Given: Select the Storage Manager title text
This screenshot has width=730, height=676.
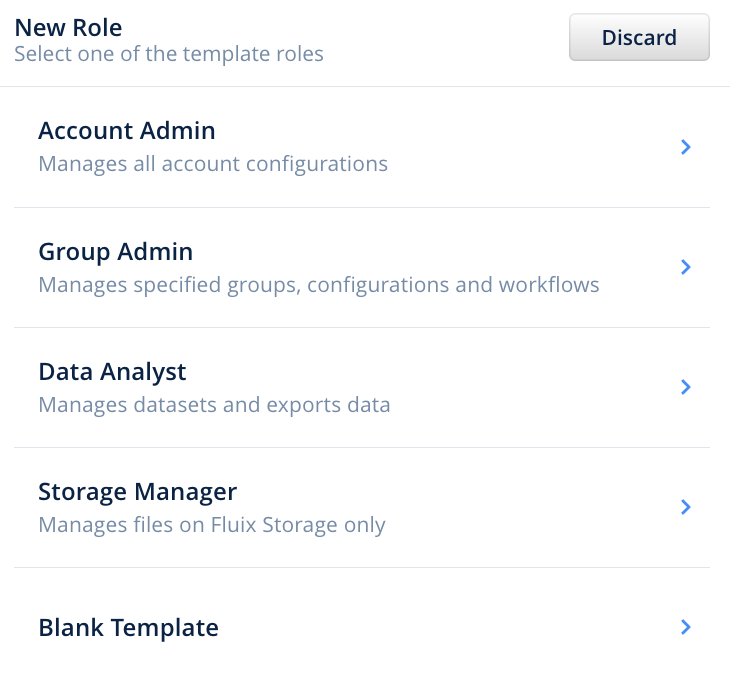Looking at the screenshot, I should click(138, 491).
